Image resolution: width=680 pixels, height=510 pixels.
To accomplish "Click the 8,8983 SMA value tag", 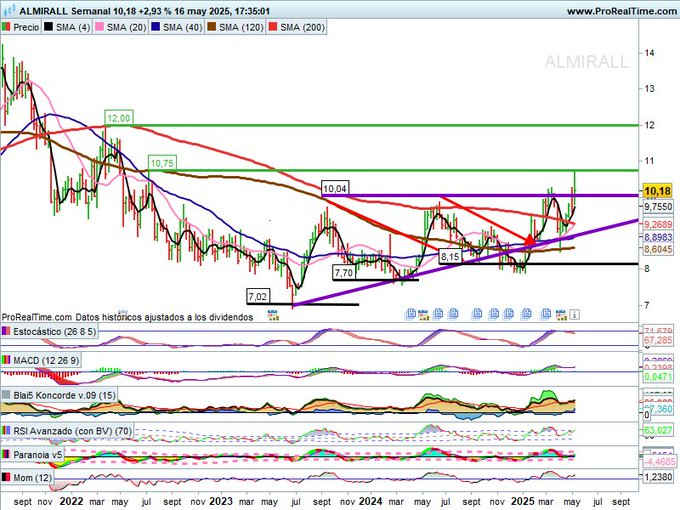I will tap(657, 237).
